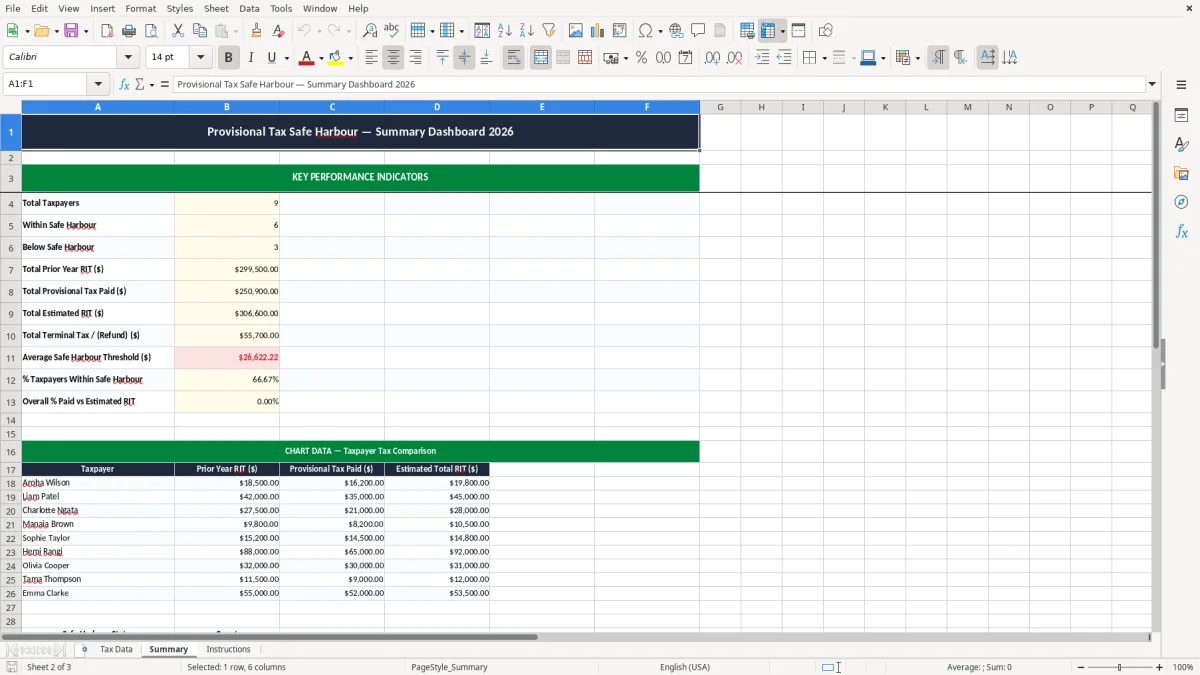The image size is (1200, 675).
Task: Open the Format menu
Action: [140, 8]
